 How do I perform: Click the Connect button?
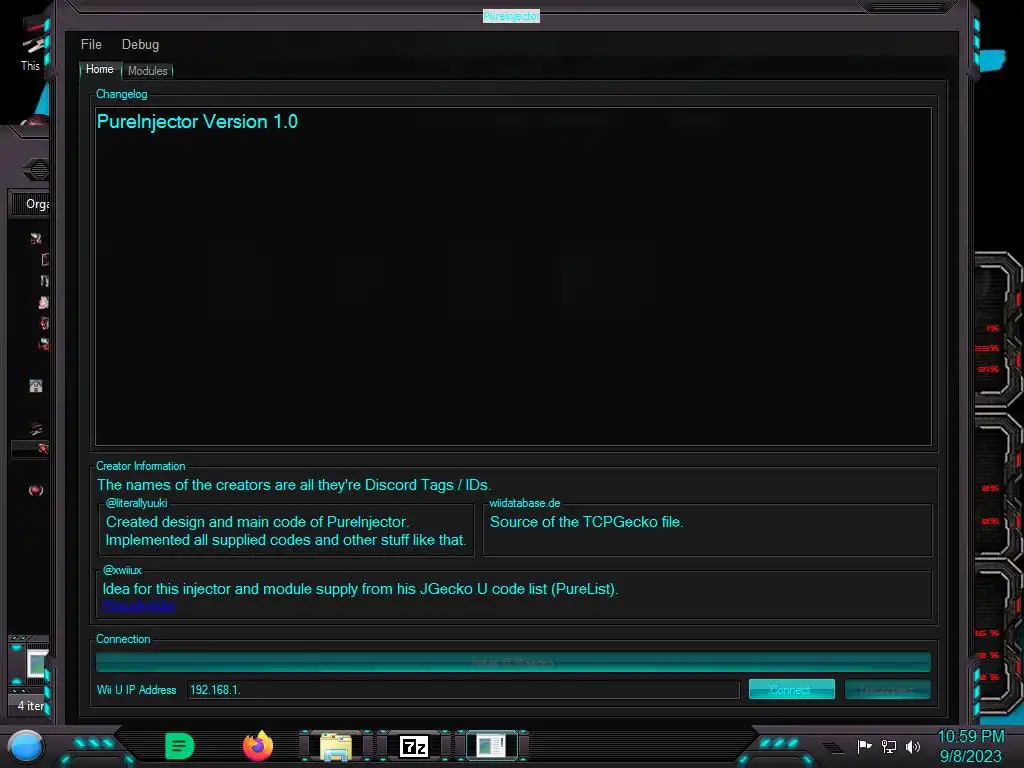point(791,690)
